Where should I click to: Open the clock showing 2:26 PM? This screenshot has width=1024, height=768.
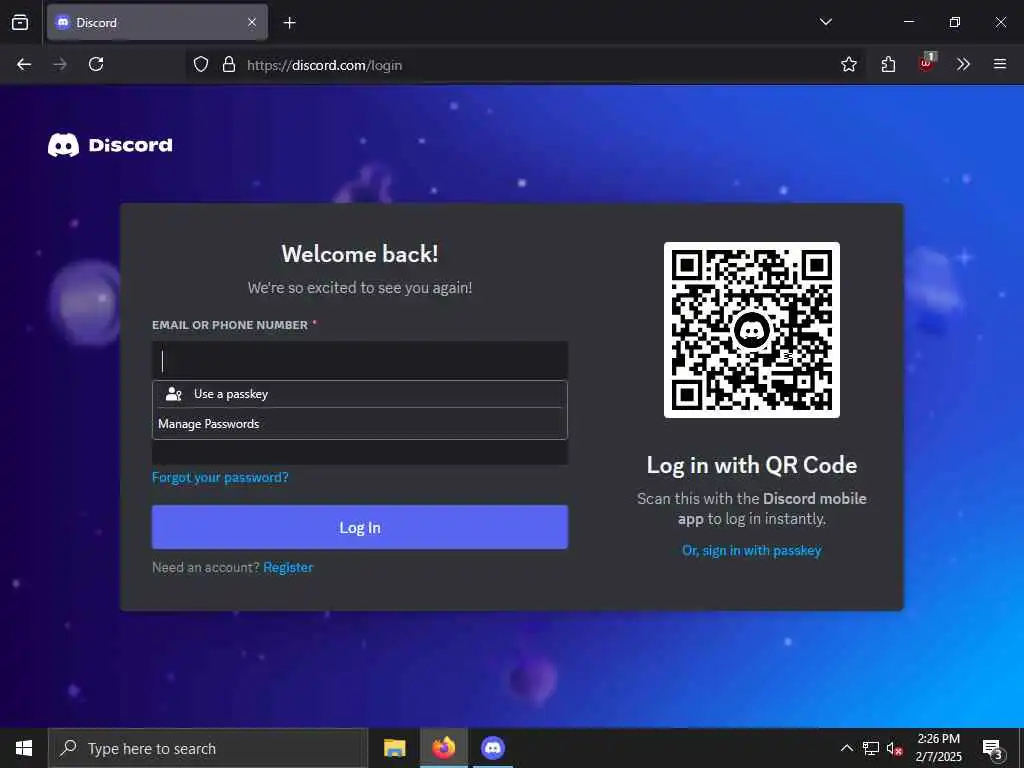click(938, 748)
